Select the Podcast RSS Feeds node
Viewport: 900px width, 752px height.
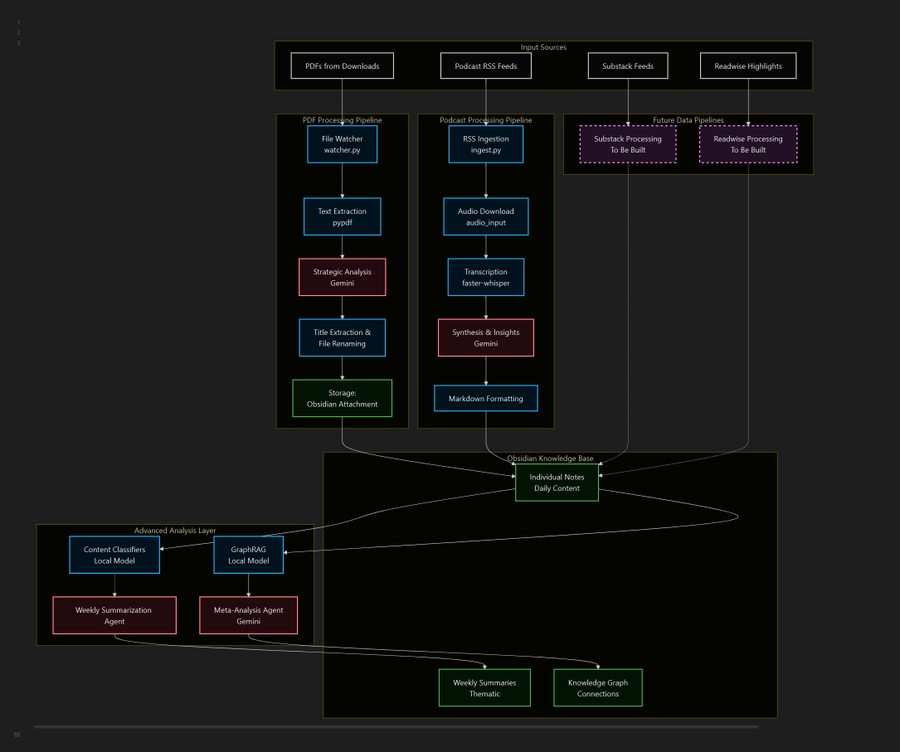click(x=486, y=66)
